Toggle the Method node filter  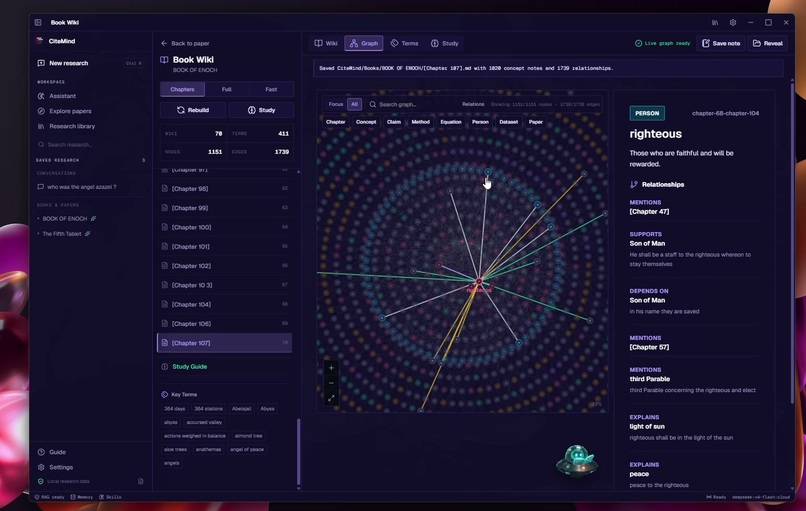[x=420, y=122]
